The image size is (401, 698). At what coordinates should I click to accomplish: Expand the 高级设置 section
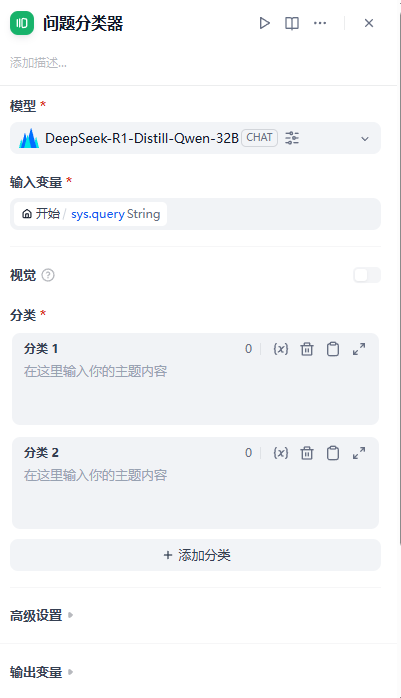[x=41, y=616]
